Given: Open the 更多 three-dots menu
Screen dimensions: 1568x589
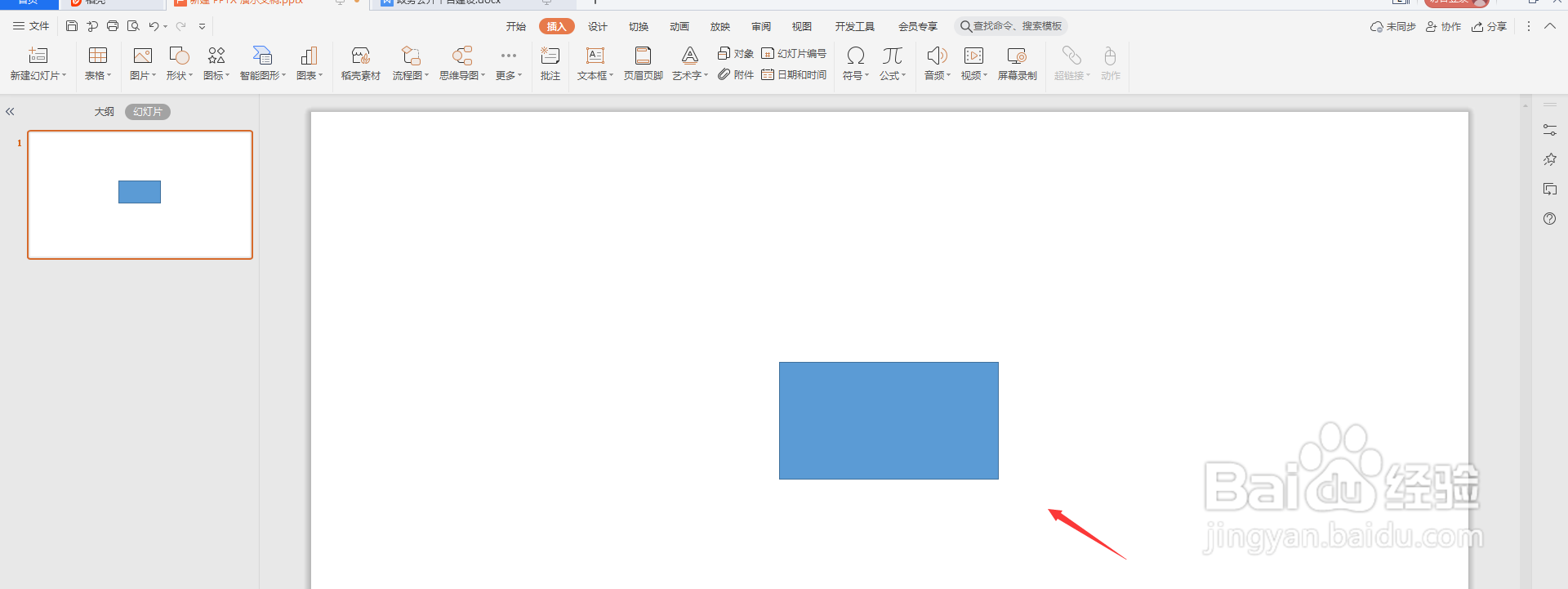Looking at the screenshot, I should click(509, 56).
